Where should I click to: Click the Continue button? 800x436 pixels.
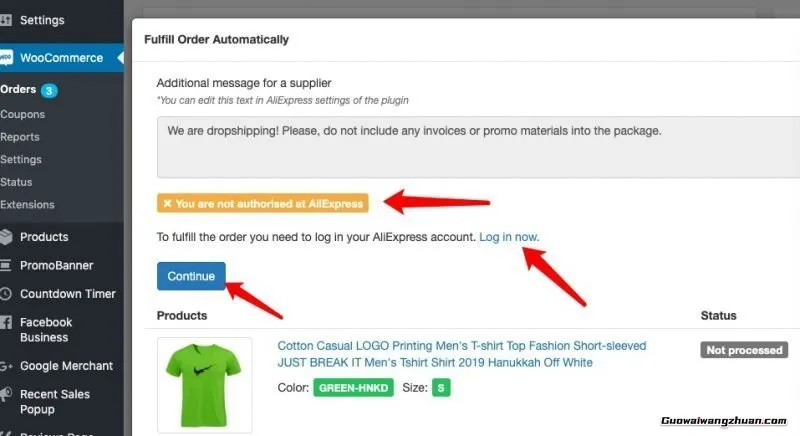[x=191, y=276]
